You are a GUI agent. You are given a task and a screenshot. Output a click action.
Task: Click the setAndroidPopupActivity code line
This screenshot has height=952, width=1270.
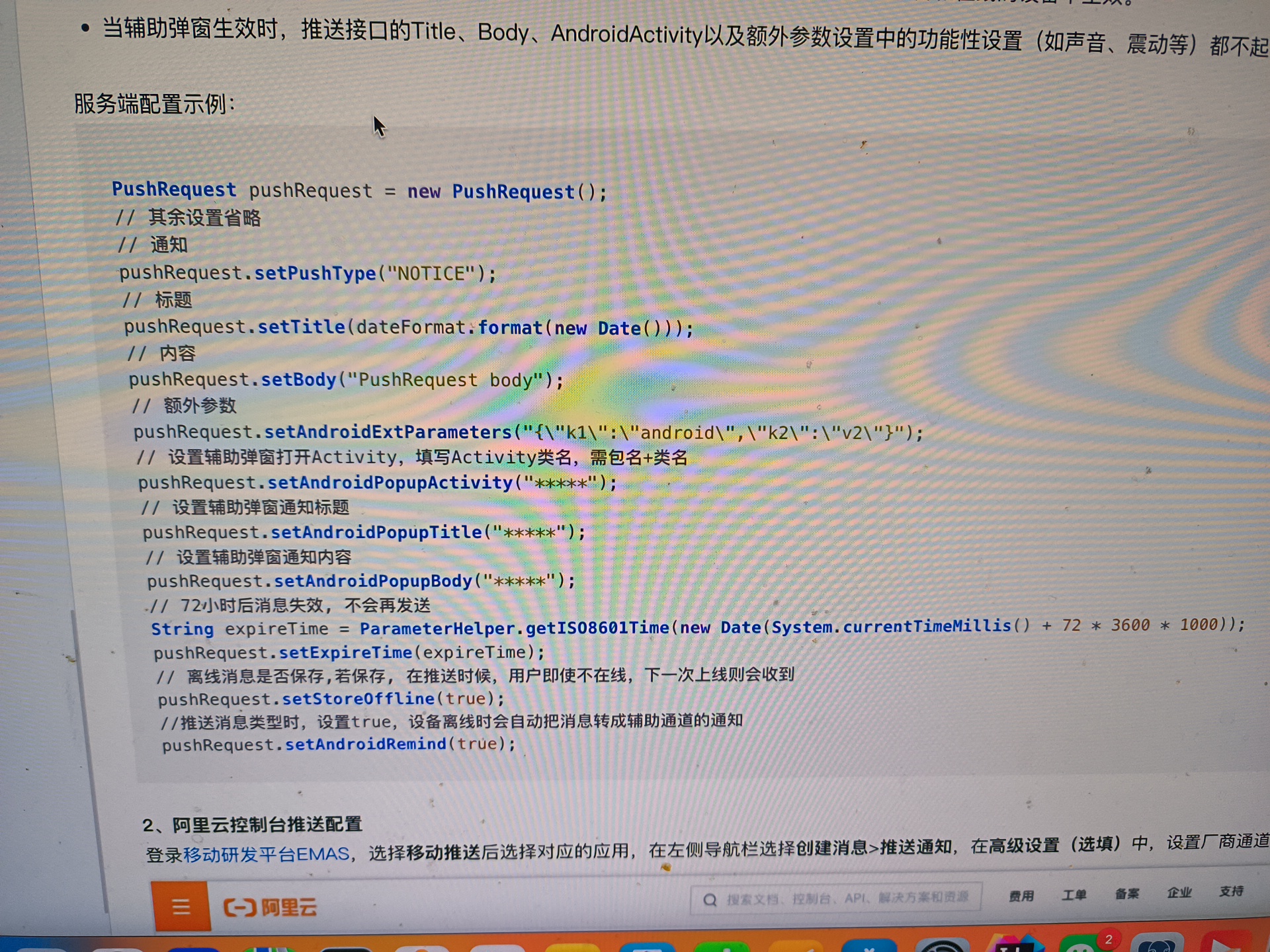click(x=377, y=483)
